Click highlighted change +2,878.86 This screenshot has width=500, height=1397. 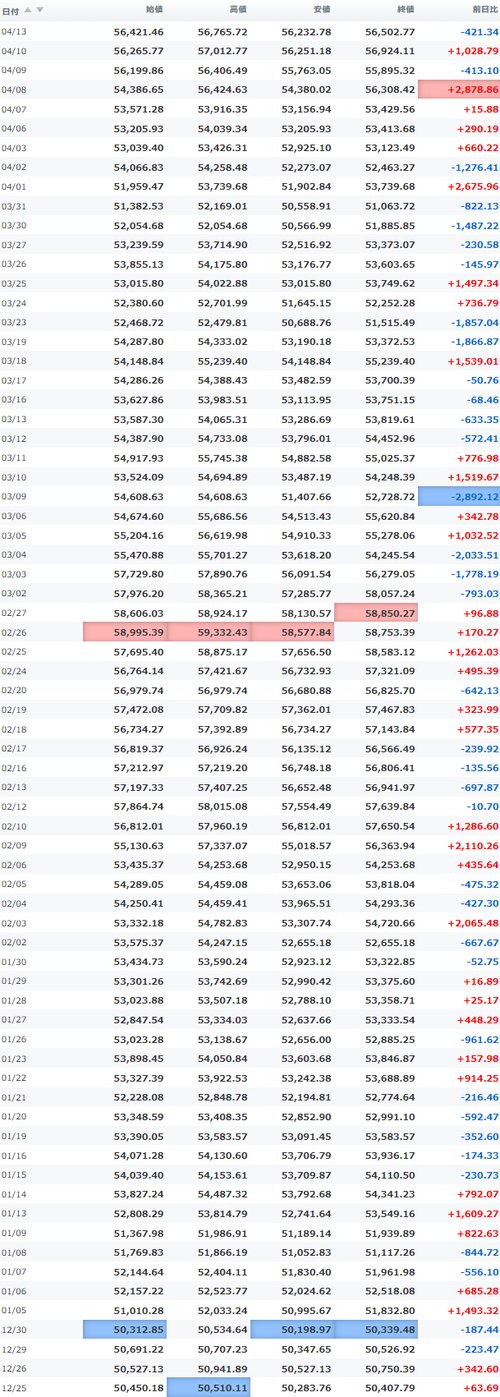459,90
